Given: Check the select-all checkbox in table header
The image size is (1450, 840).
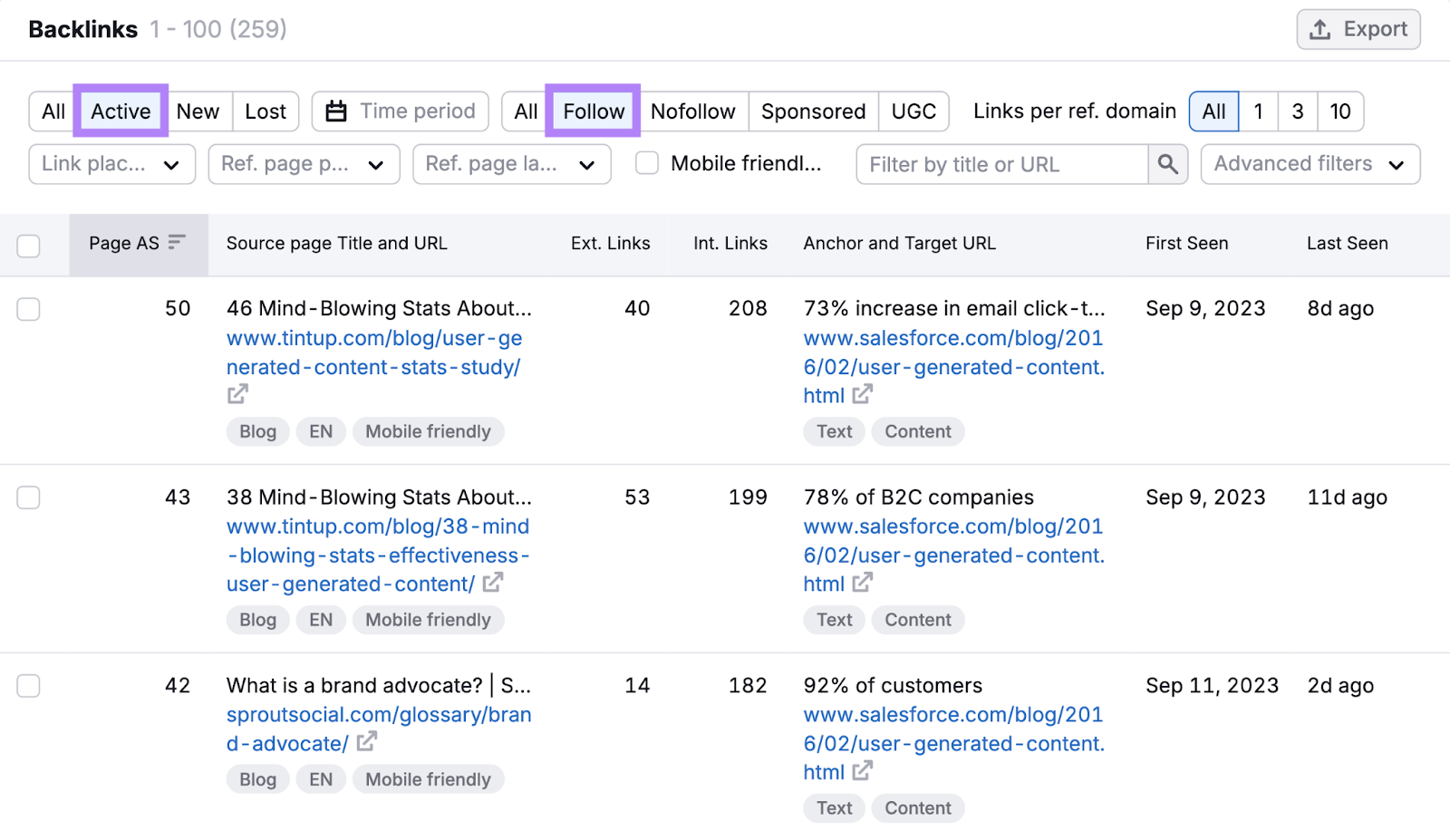Looking at the screenshot, I should click(28, 246).
